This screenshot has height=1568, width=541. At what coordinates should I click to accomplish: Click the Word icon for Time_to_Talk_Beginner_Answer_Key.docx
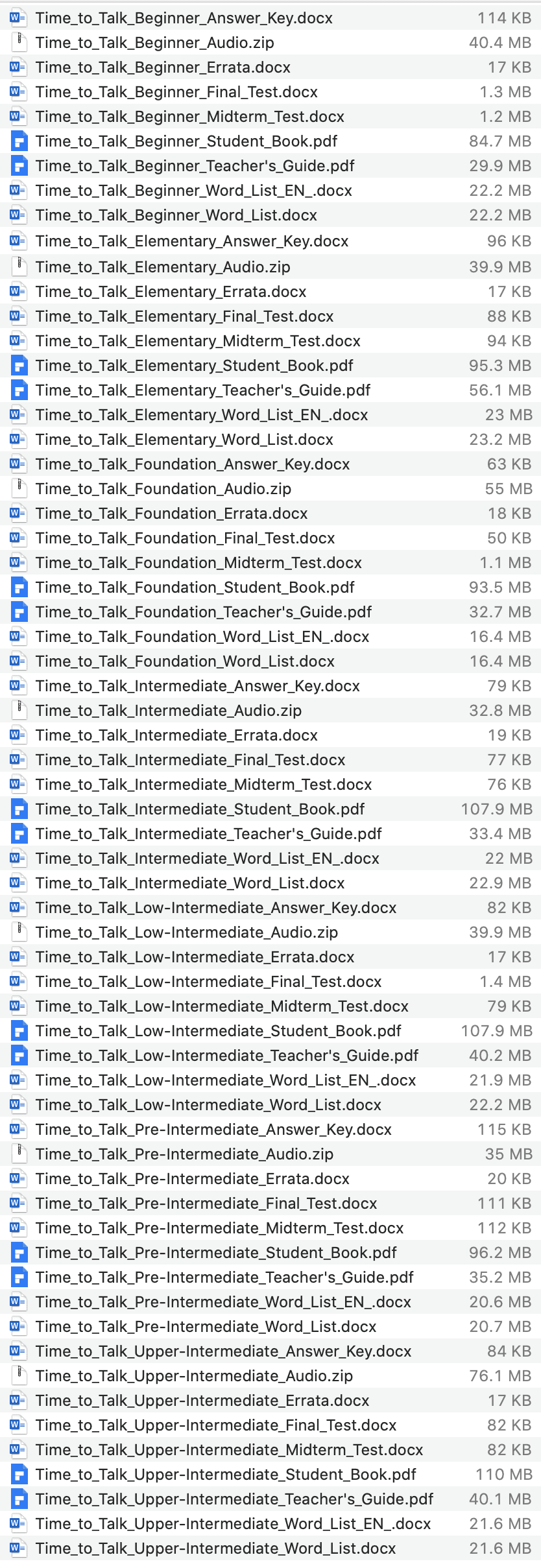point(18,18)
